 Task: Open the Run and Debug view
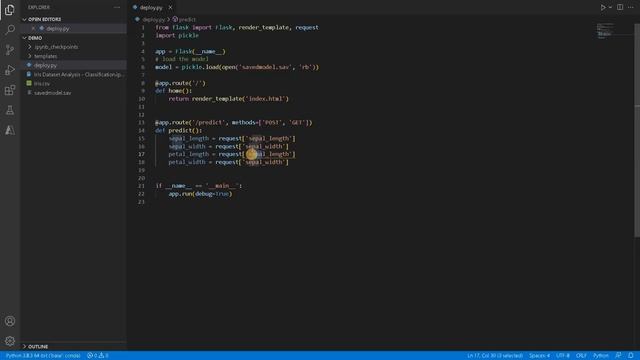tap(10, 70)
